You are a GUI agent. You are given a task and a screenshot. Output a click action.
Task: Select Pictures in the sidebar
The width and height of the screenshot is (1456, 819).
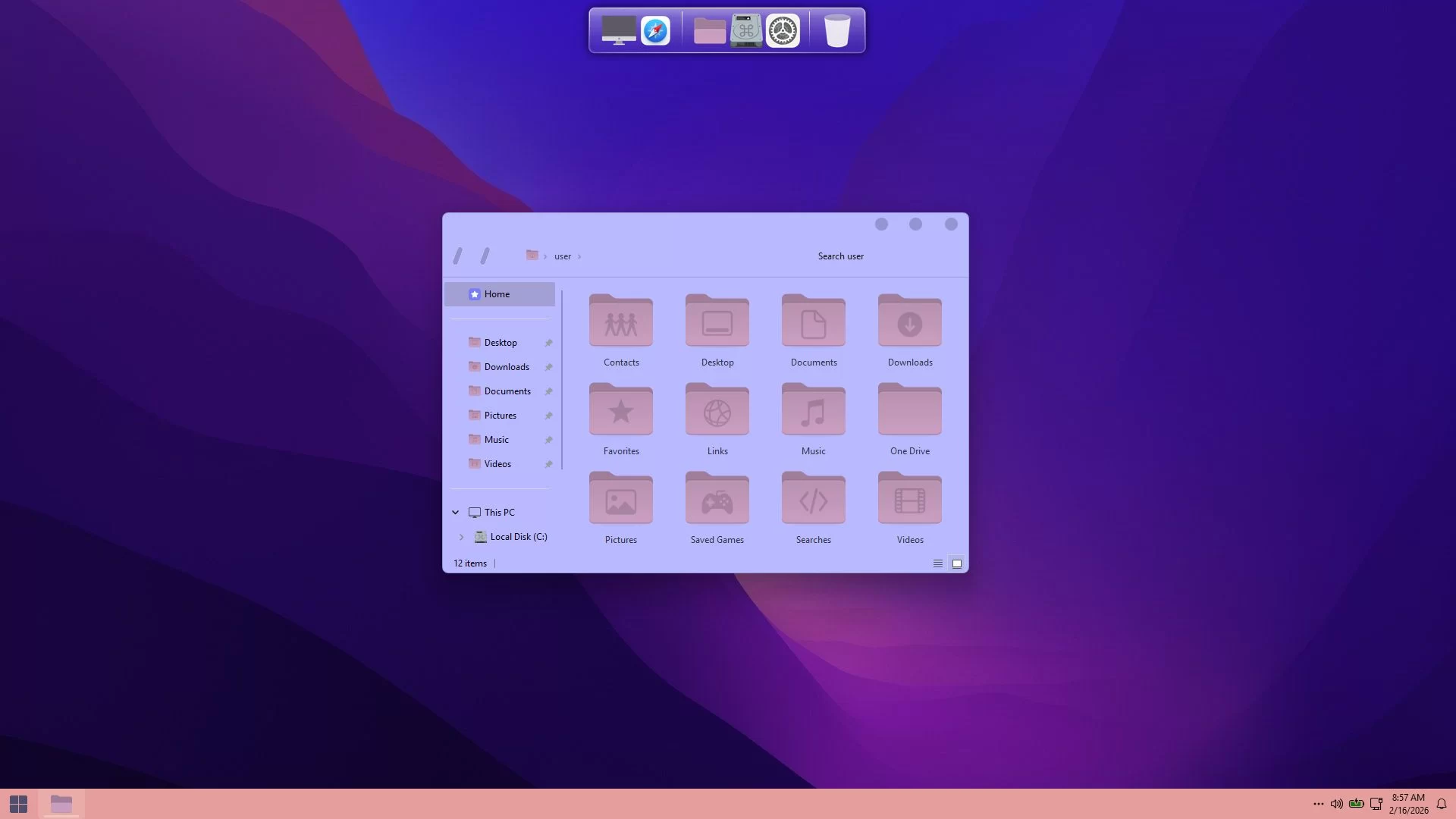pyautogui.click(x=500, y=415)
